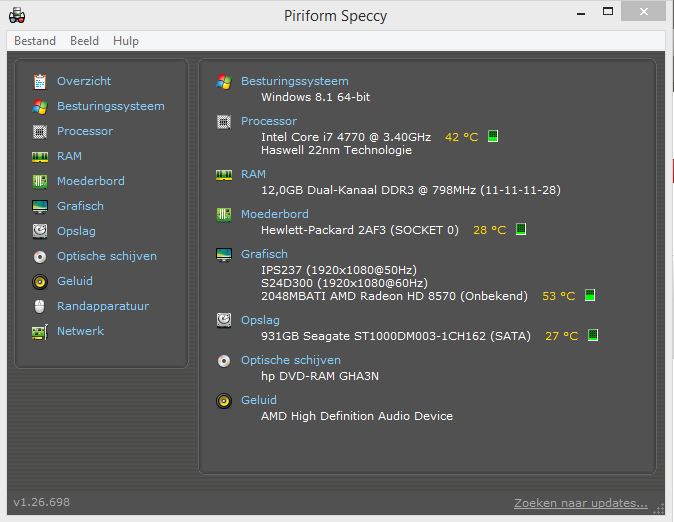Image resolution: width=674 pixels, height=522 pixels.
Task: Click Grafisch heading link in summary
Action: tap(264, 254)
